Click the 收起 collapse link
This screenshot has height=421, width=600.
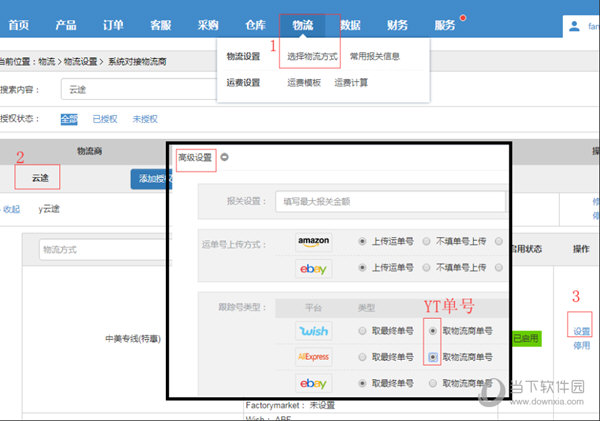11,209
